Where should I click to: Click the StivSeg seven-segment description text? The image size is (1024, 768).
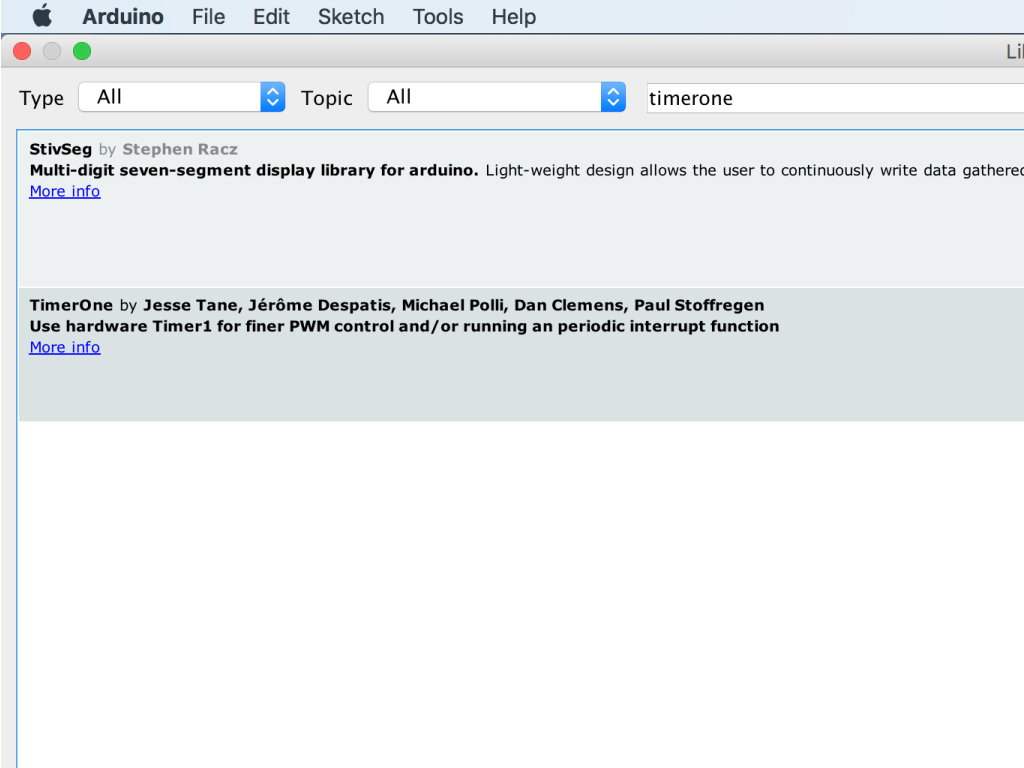click(254, 170)
